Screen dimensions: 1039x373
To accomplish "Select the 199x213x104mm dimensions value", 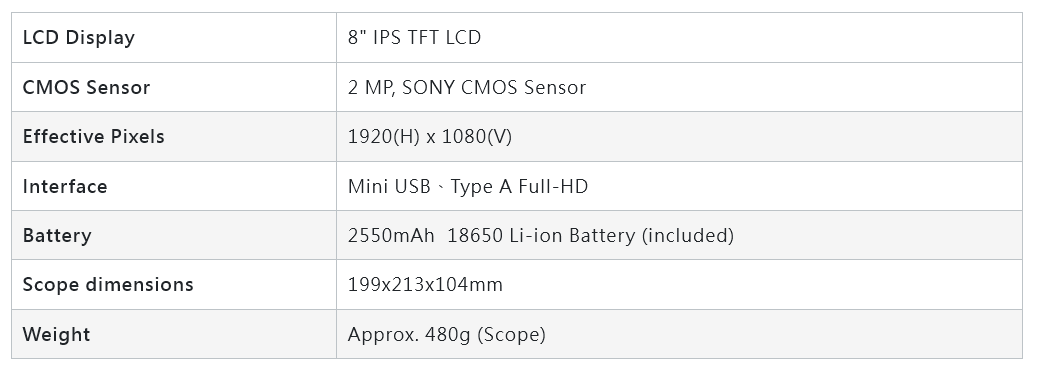I will (425, 285).
